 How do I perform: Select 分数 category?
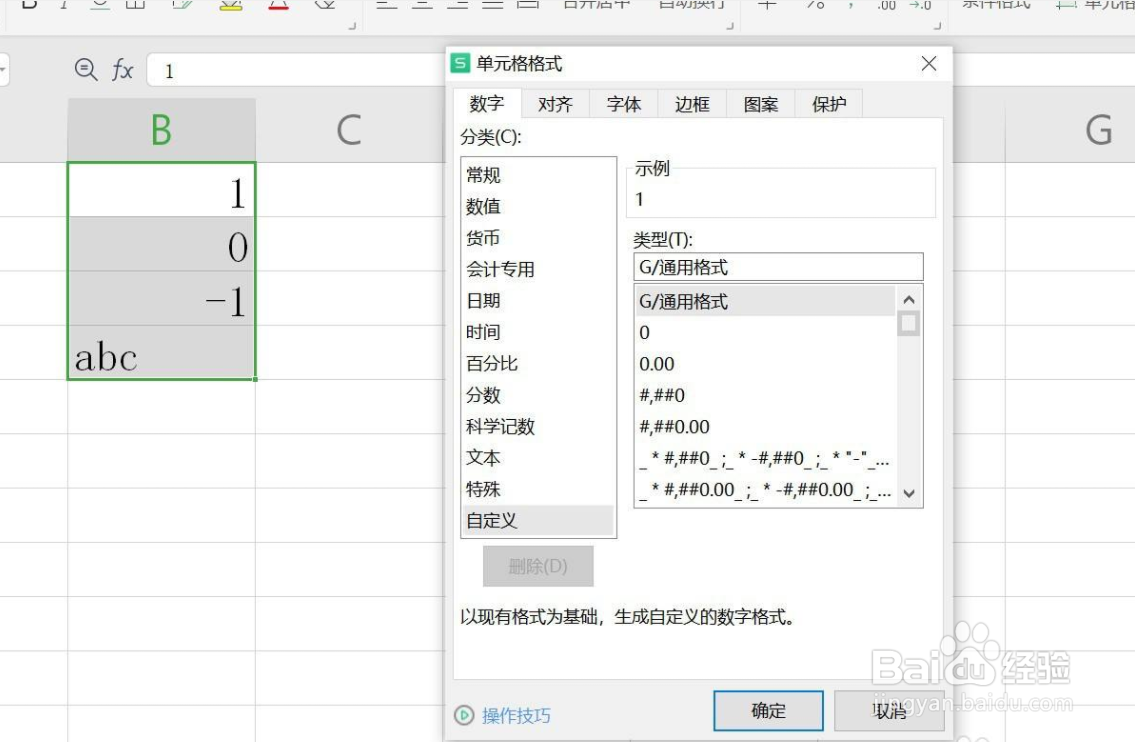(x=537, y=395)
